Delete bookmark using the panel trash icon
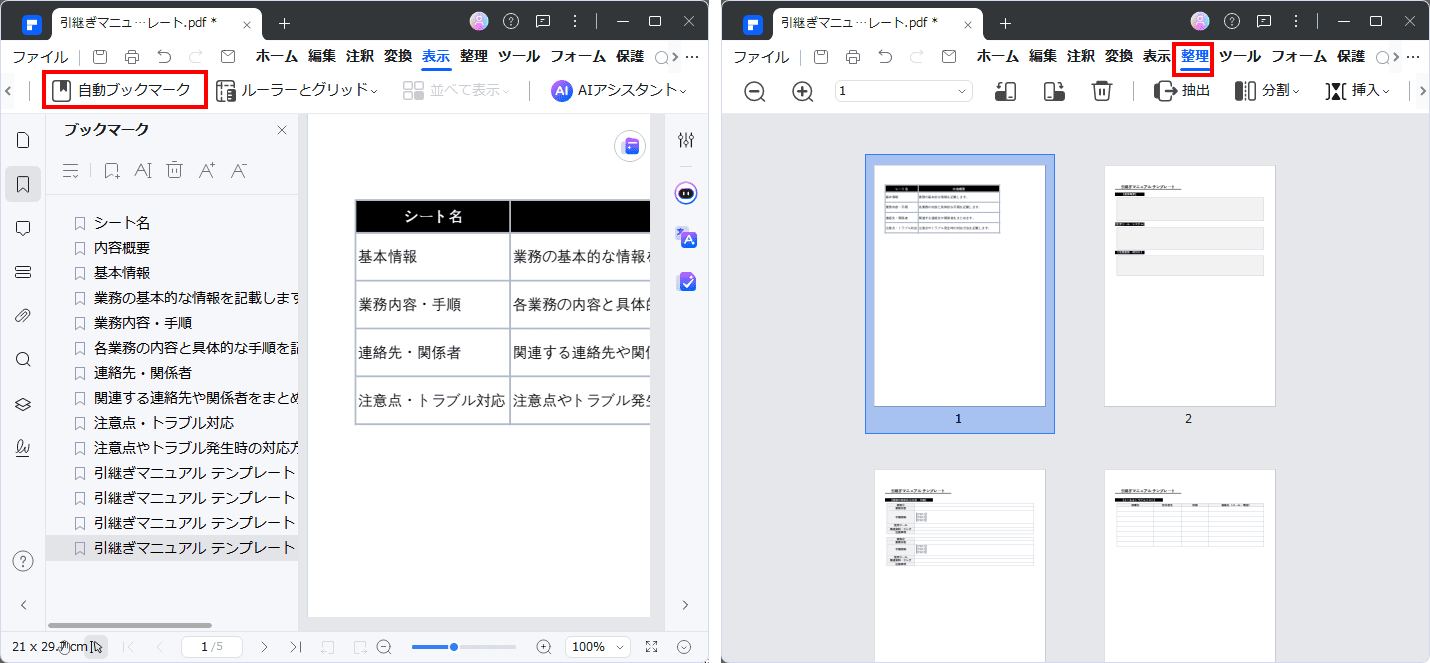Viewport: 1430px width, 663px height. 174,170
